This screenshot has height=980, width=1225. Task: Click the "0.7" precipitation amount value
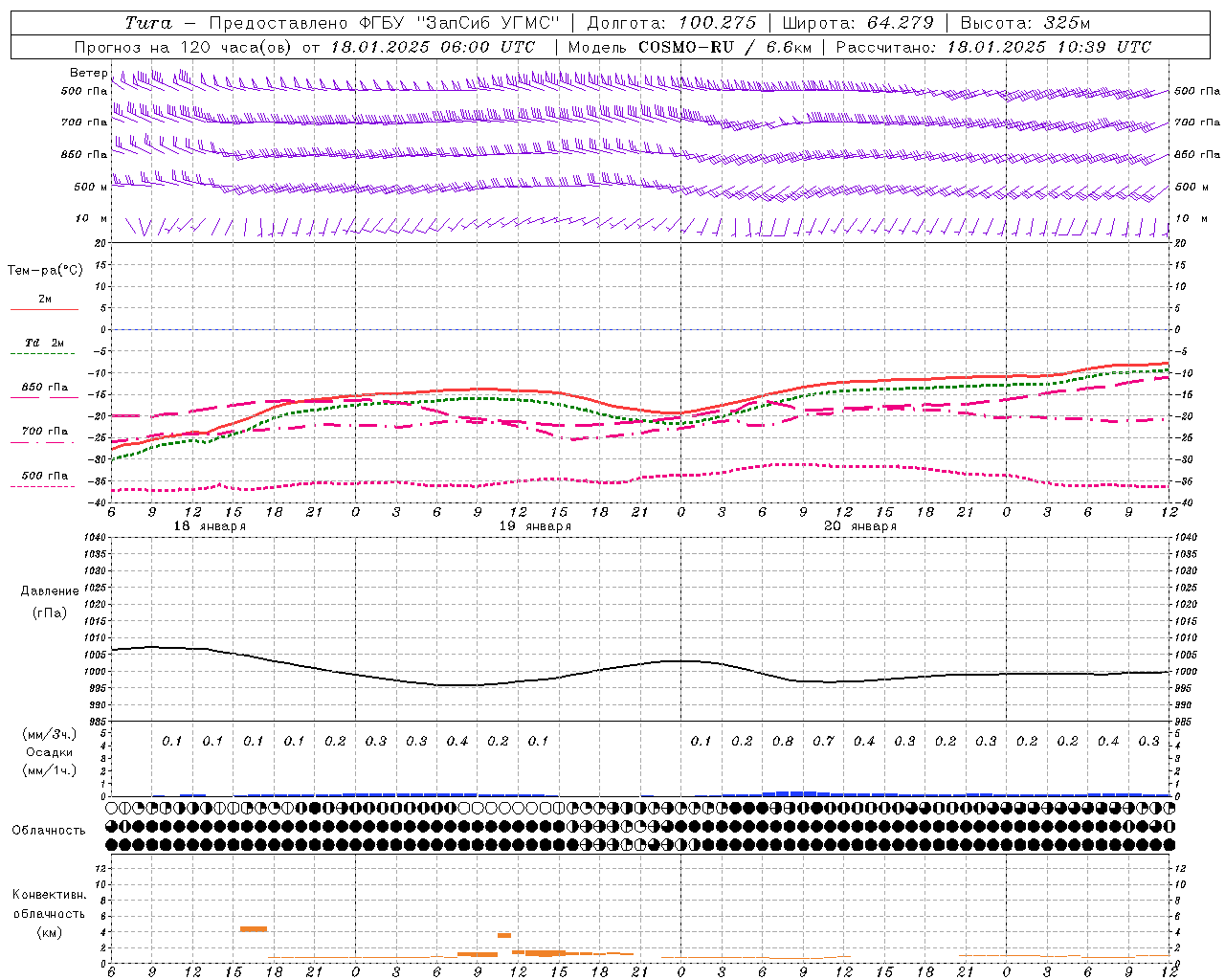pos(823,741)
